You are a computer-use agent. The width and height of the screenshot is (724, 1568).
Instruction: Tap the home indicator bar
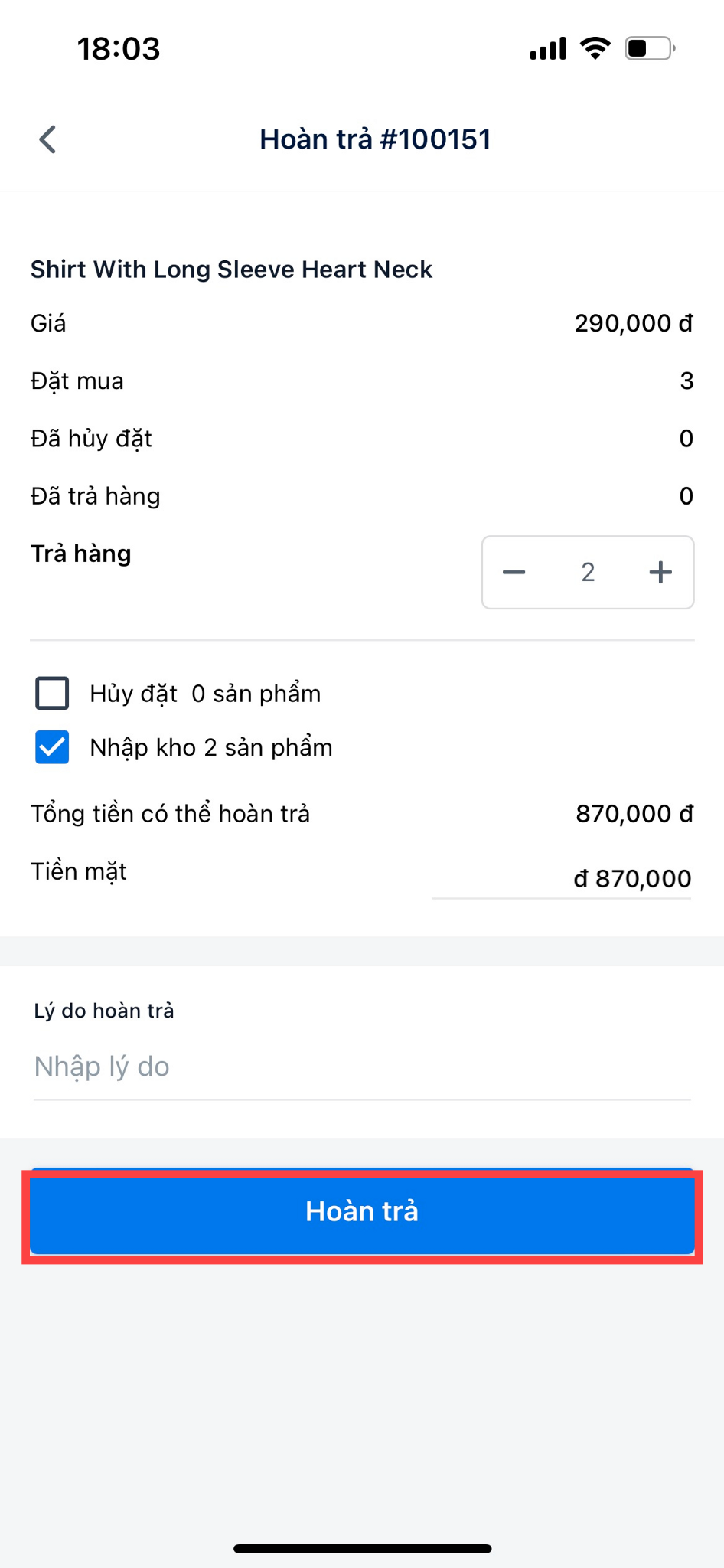(362, 1549)
